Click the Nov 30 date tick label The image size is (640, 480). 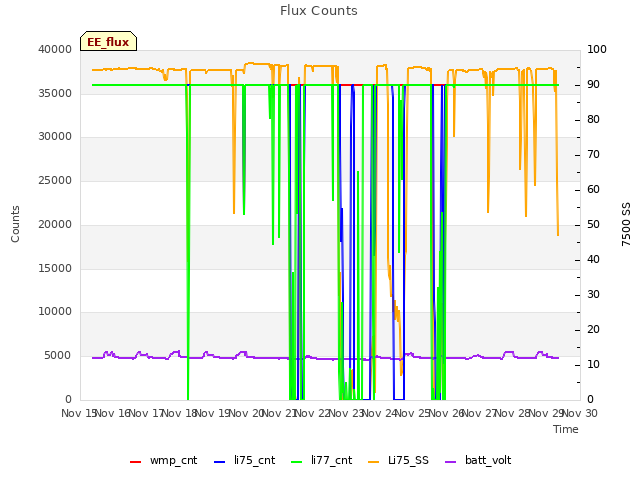pyautogui.click(x=580, y=413)
